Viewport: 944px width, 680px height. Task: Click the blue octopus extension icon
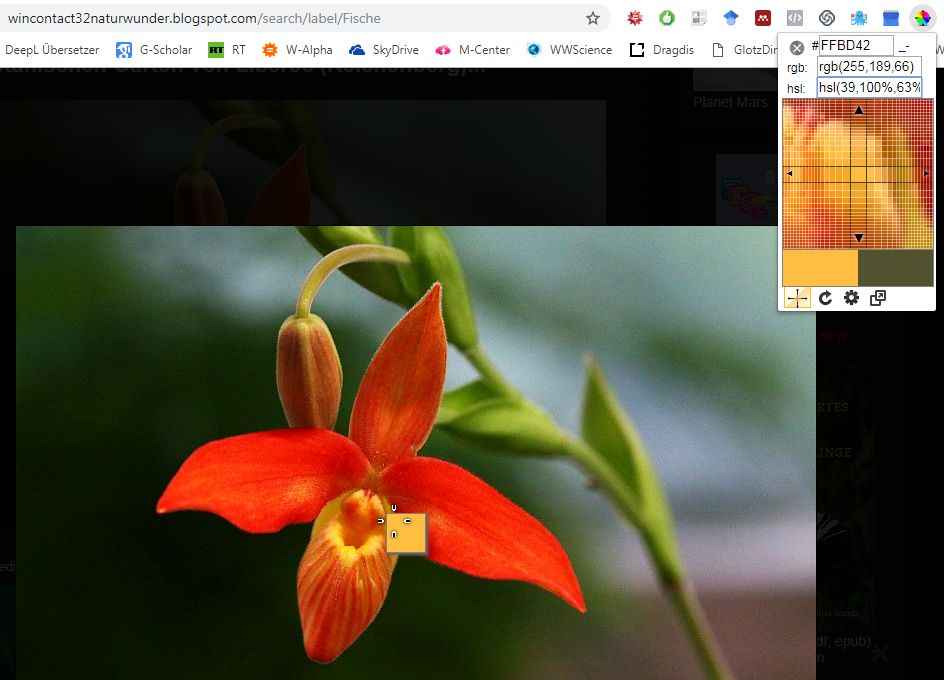[858, 17]
